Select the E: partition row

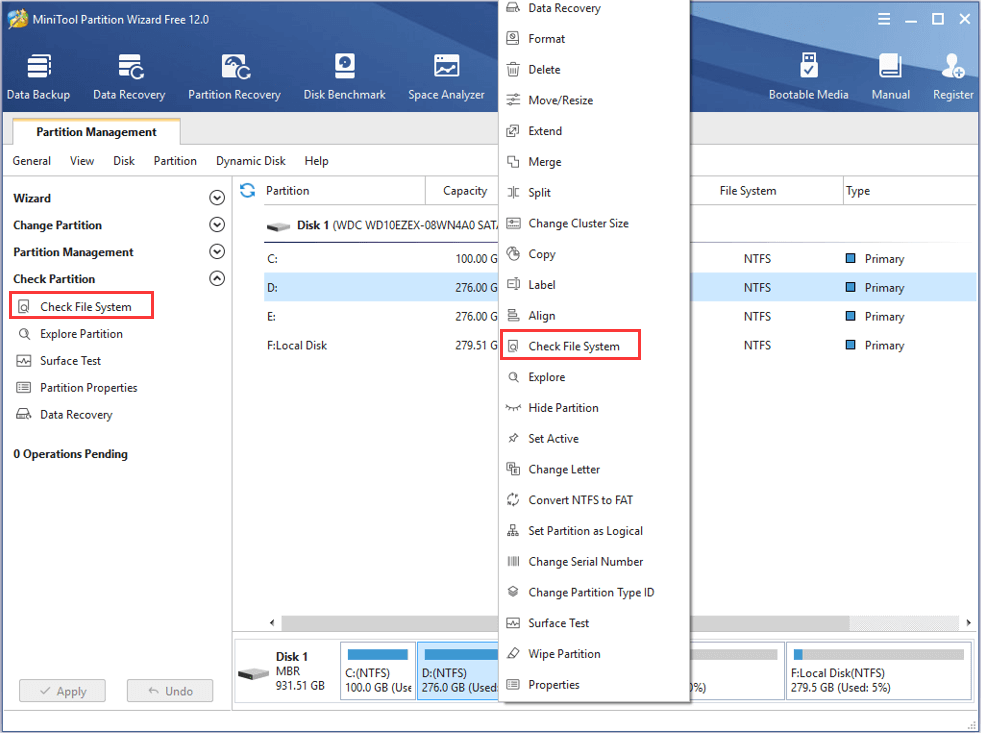click(380, 316)
